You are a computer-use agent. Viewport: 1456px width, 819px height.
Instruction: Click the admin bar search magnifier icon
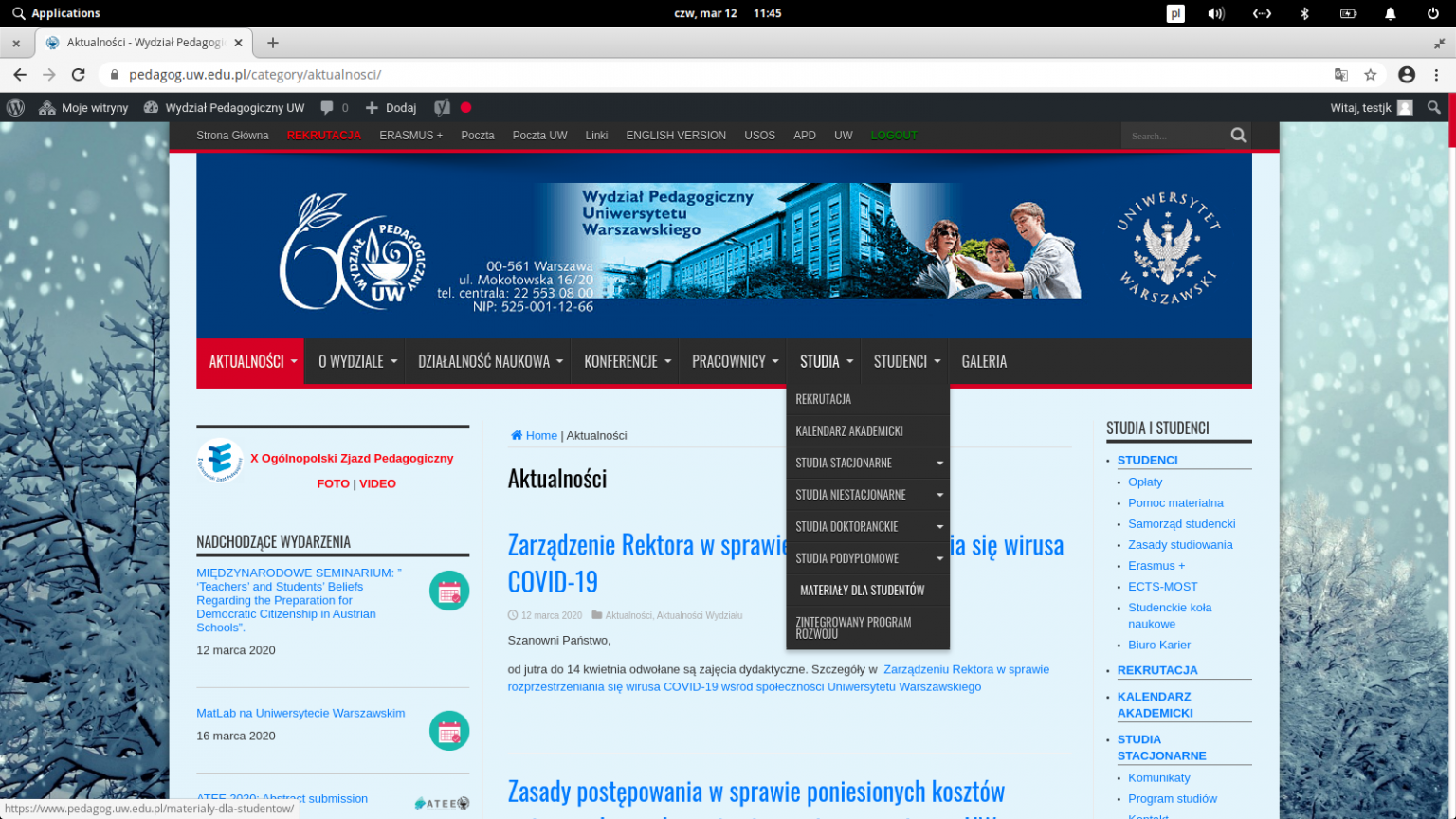[1434, 108]
